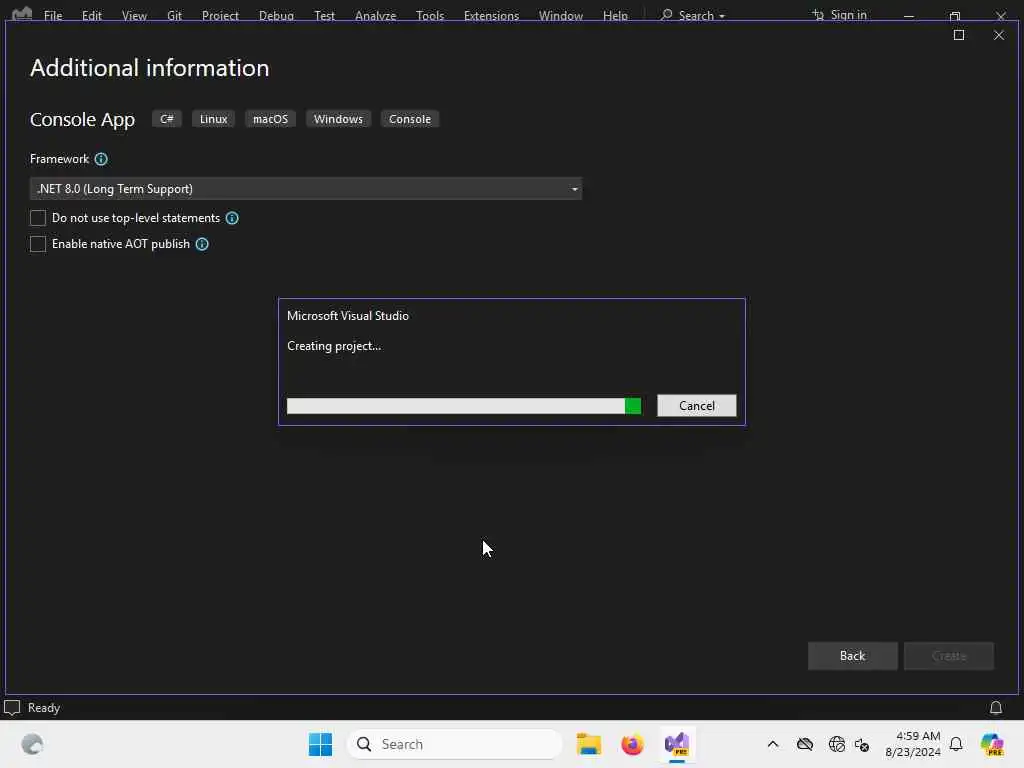1024x768 pixels.
Task: Open the Help menu
Action: [x=615, y=15]
